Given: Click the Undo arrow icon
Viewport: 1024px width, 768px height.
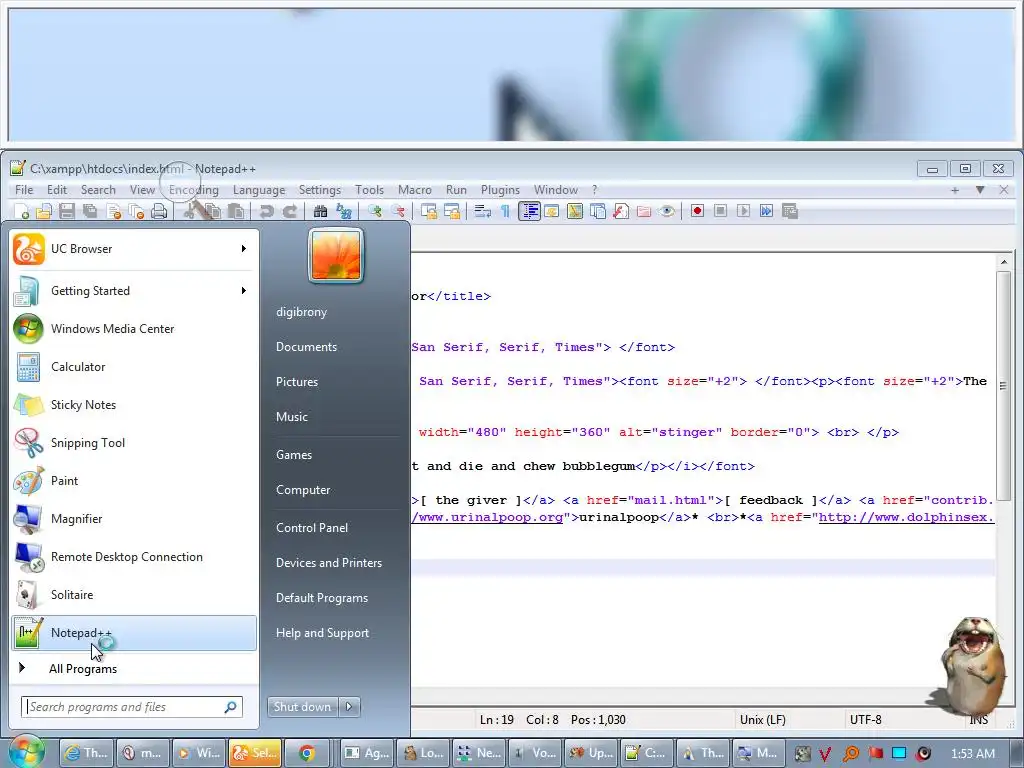Looking at the screenshot, I should coord(266,211).
